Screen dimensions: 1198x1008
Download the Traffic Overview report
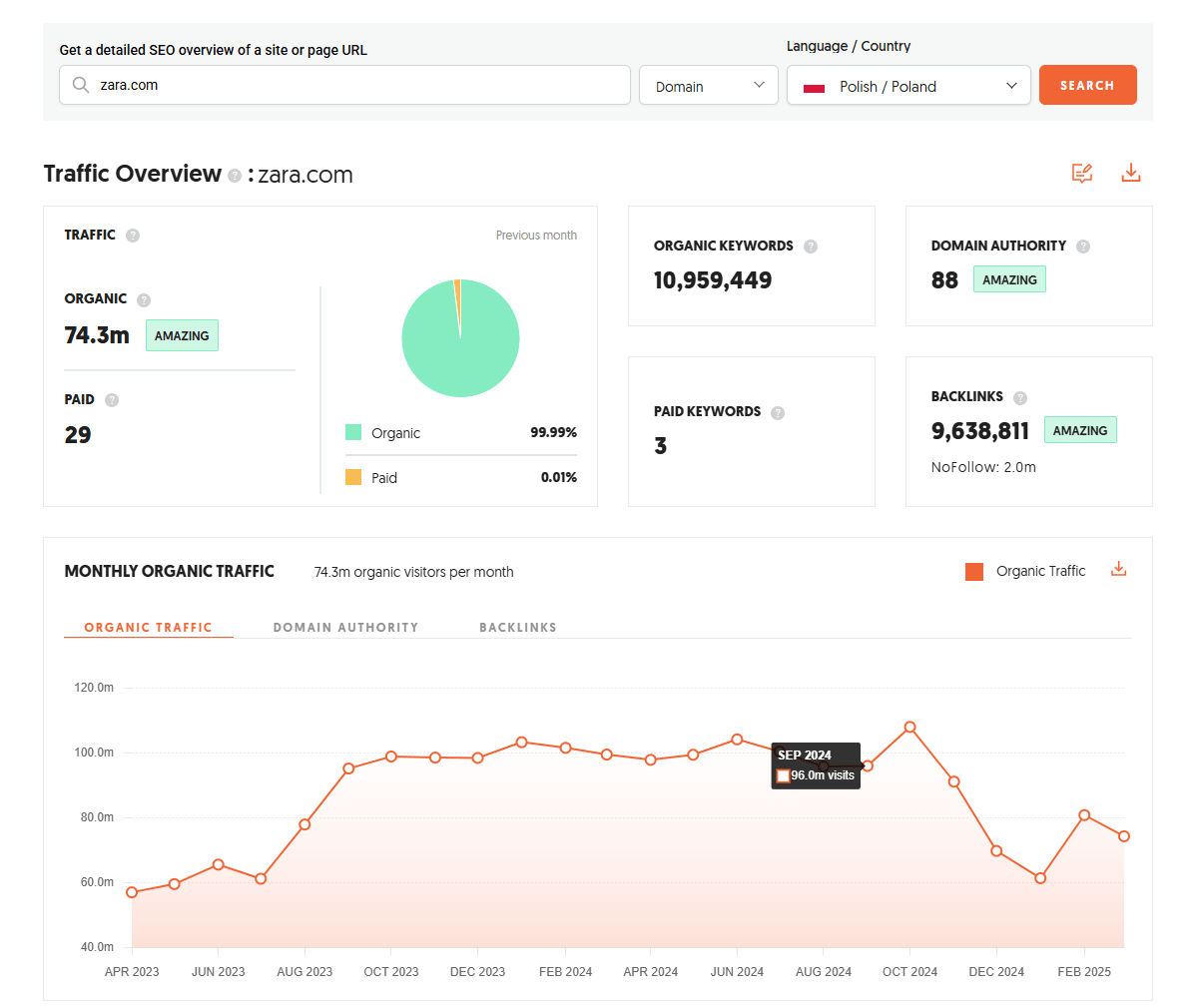click(x=1131, y=173)
